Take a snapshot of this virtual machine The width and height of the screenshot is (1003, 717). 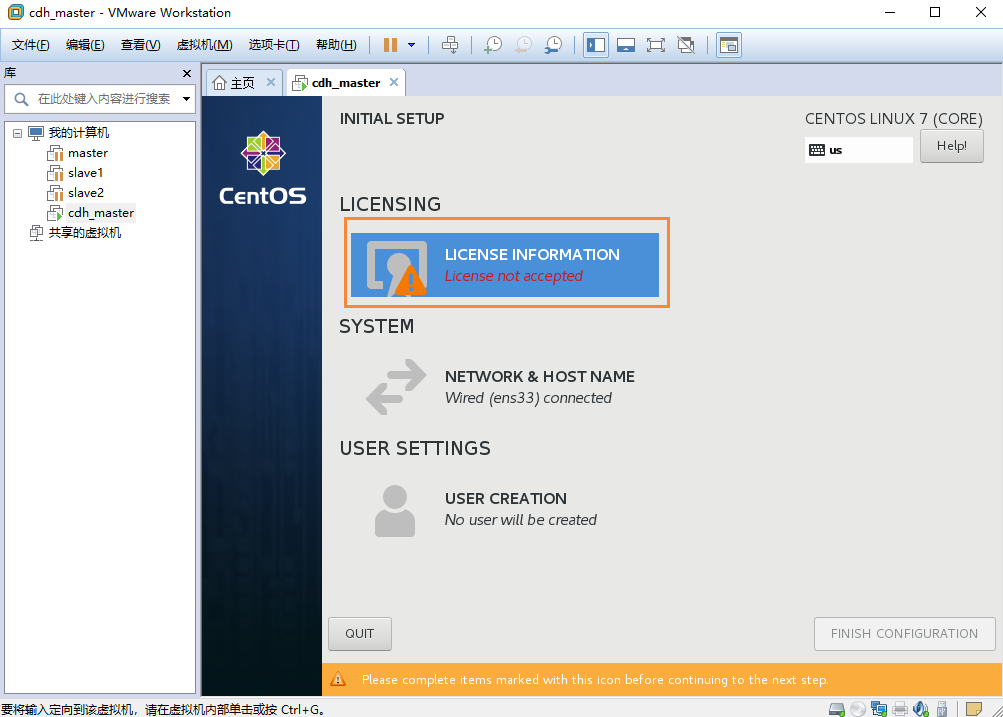[493, 45]
